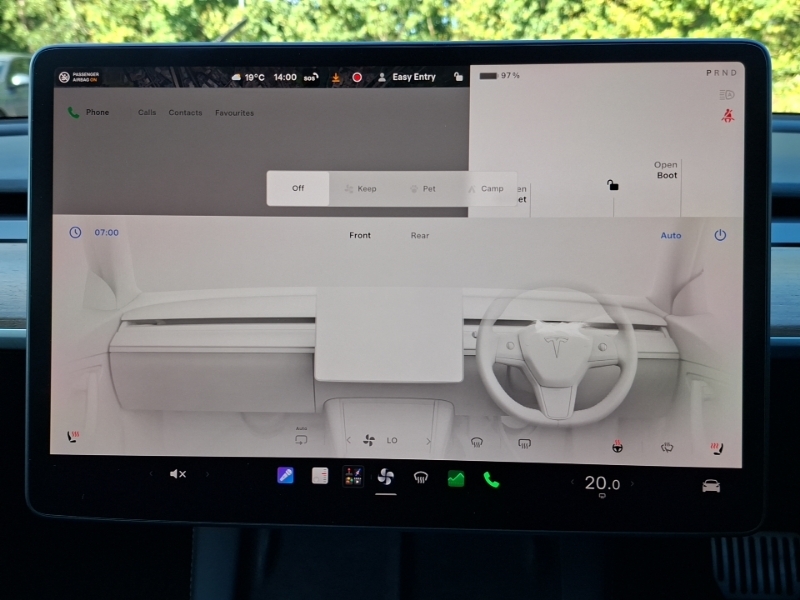This screenshot has width=800, height=600.
Task: Tap the red dashcam record icon
Action: tap(357, 77)
